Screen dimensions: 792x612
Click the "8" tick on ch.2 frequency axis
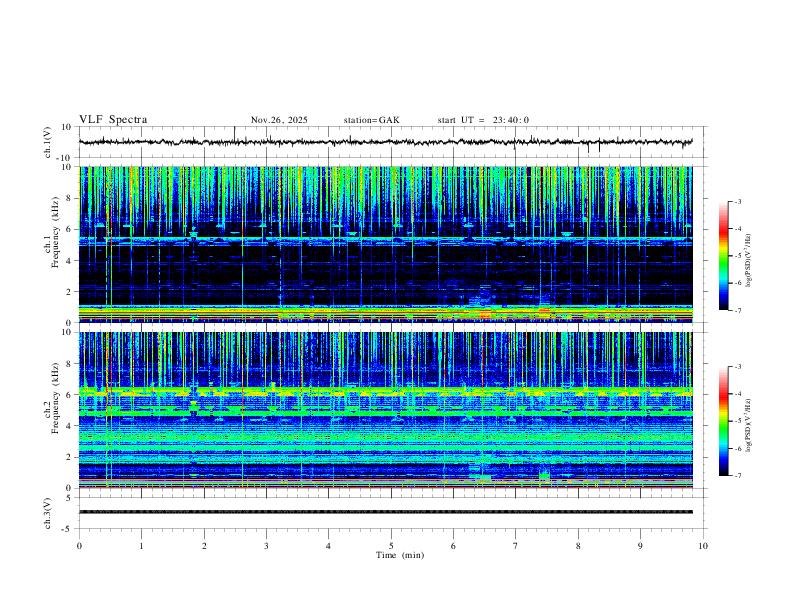tap(70, 364)
